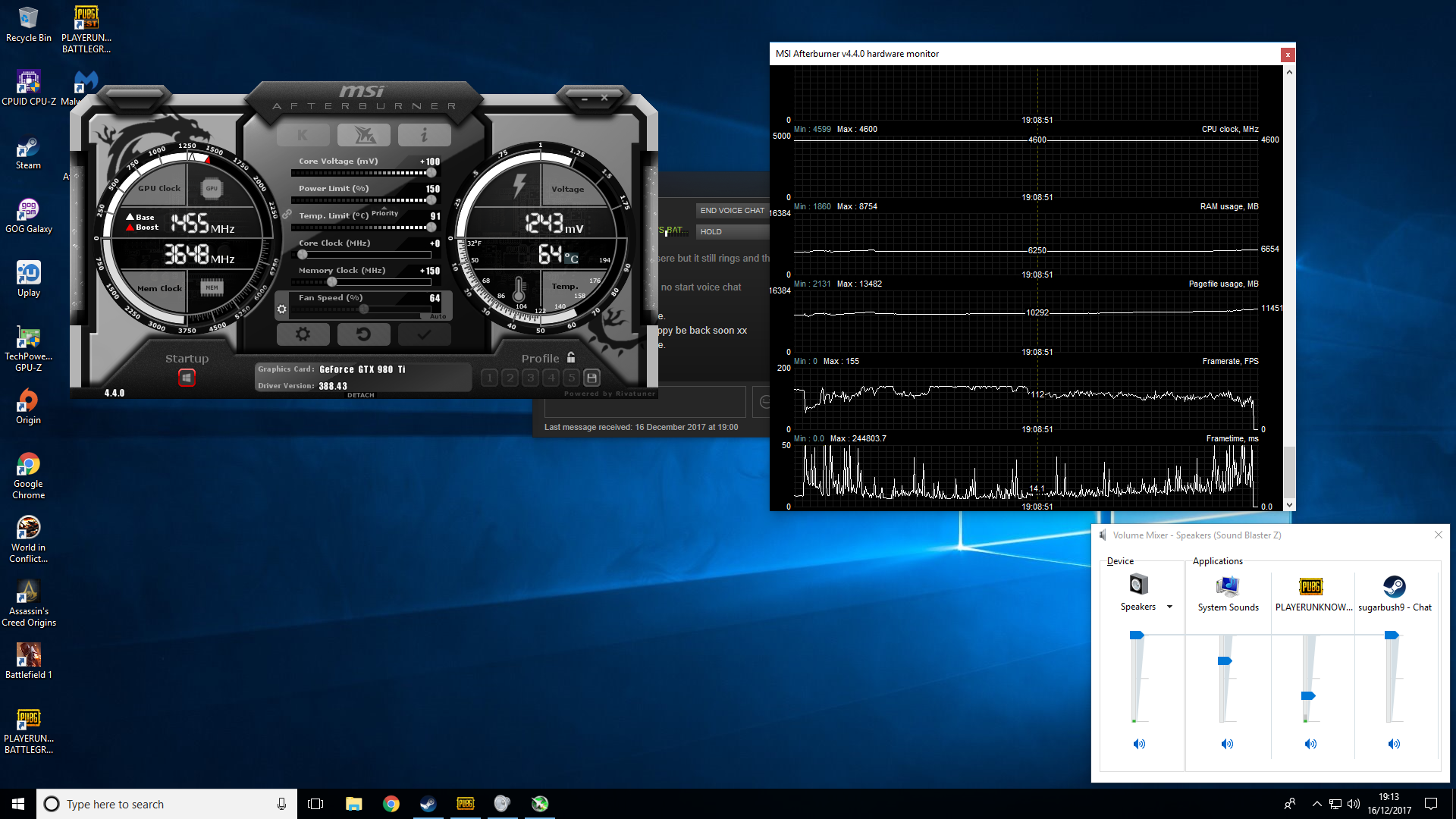The image size is (1456, 819).
Task: Select the Steam desktop icon
Action: click(x=29, y=152)
